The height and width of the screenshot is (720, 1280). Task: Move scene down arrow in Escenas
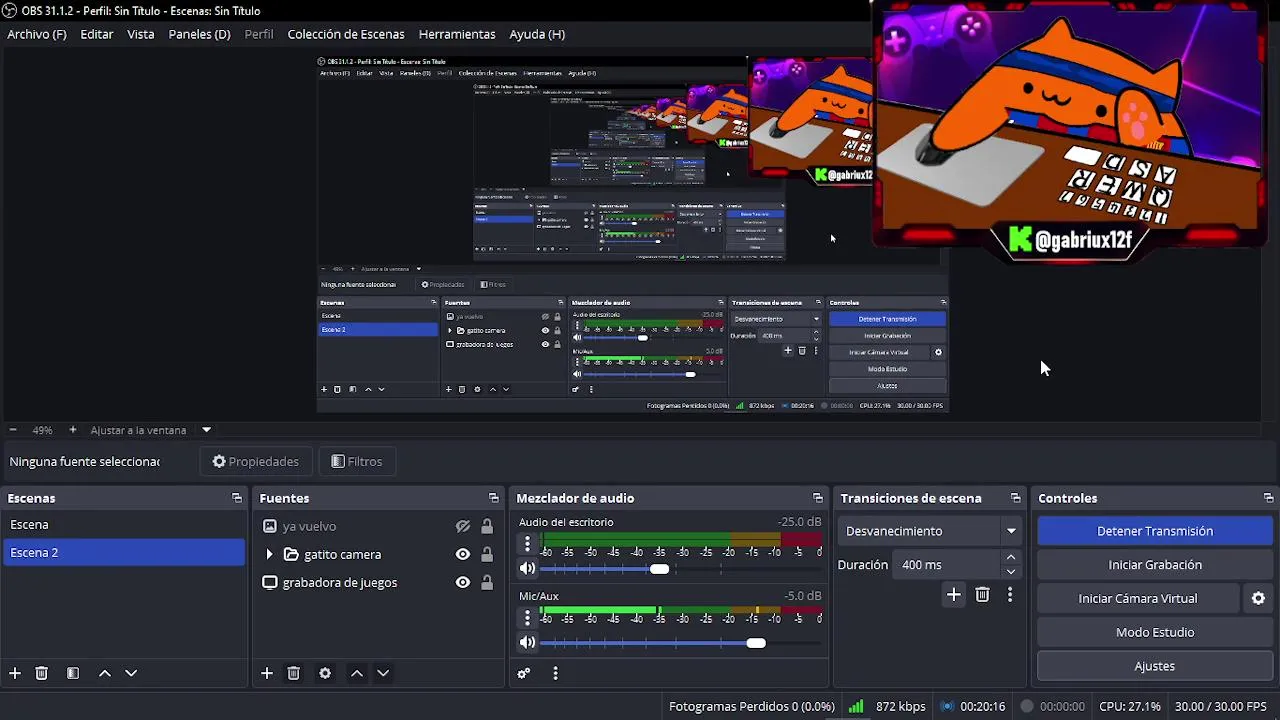(x=131, y=673)
